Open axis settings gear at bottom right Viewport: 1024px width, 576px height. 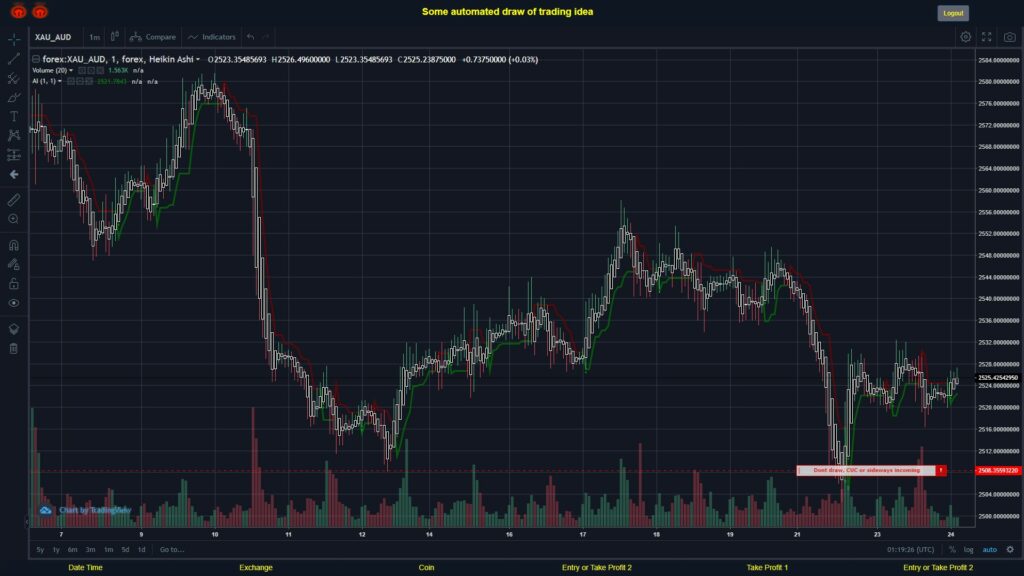[x=1010, y=549]
